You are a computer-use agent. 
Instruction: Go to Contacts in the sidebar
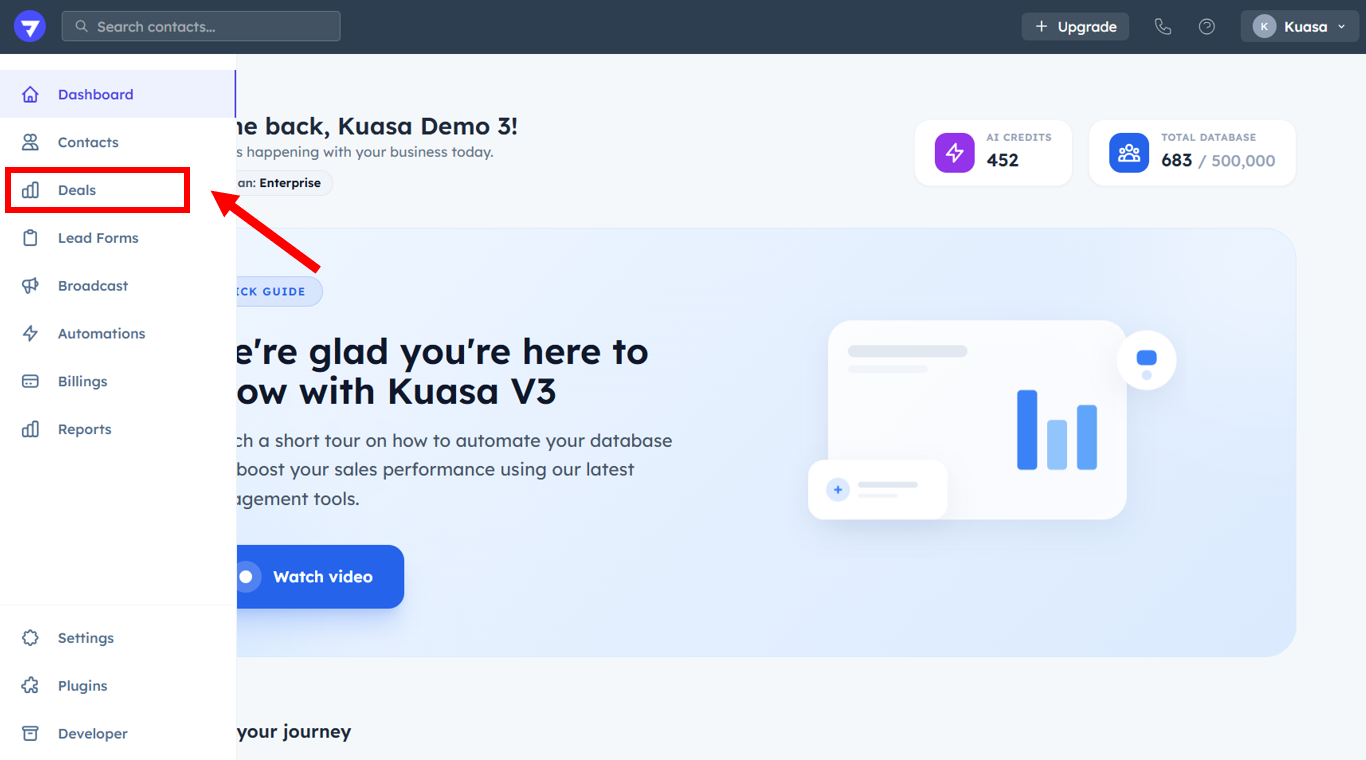point(88,142)
